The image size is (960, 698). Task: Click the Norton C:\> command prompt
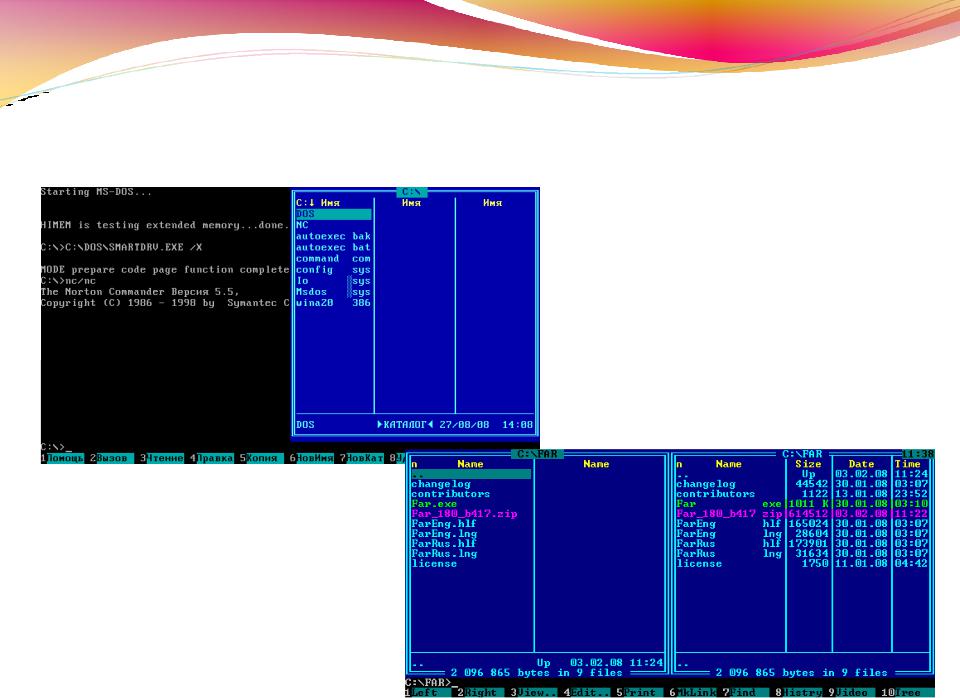pyautogui.click(x=56, y=447)
